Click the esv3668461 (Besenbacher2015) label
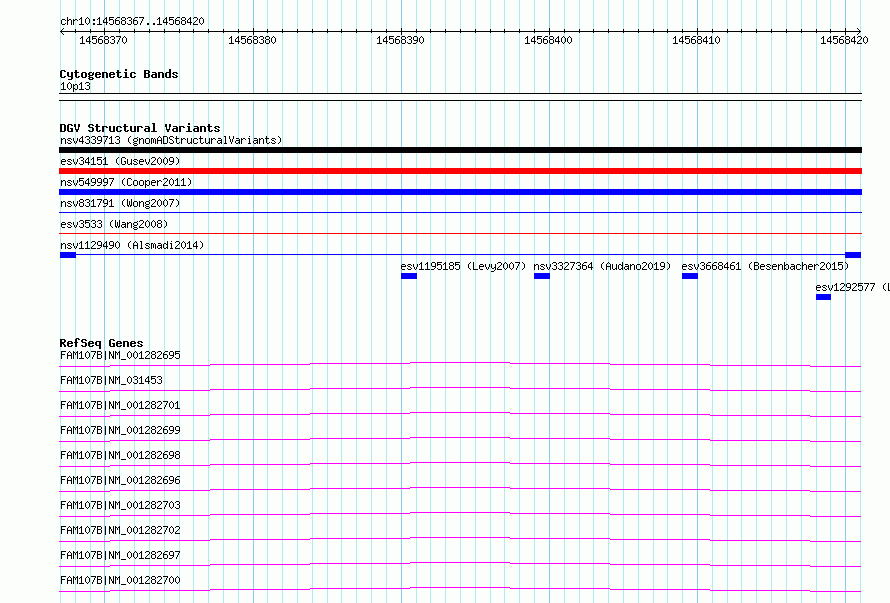The width and height of the screenshot is (890, 603). coord(765,266)
